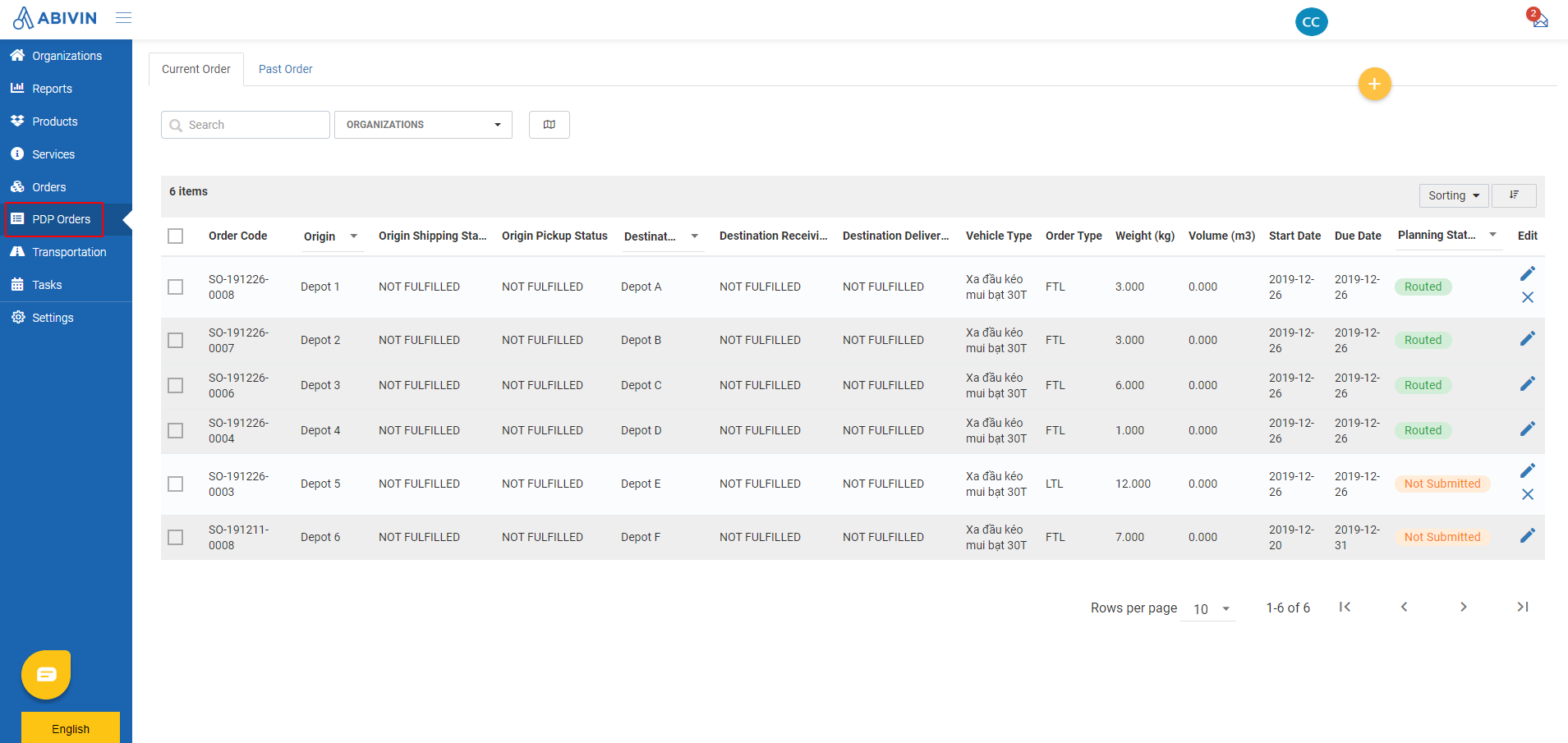Edit order SO-191226-0003 with pencil icon

[1527, 471]
